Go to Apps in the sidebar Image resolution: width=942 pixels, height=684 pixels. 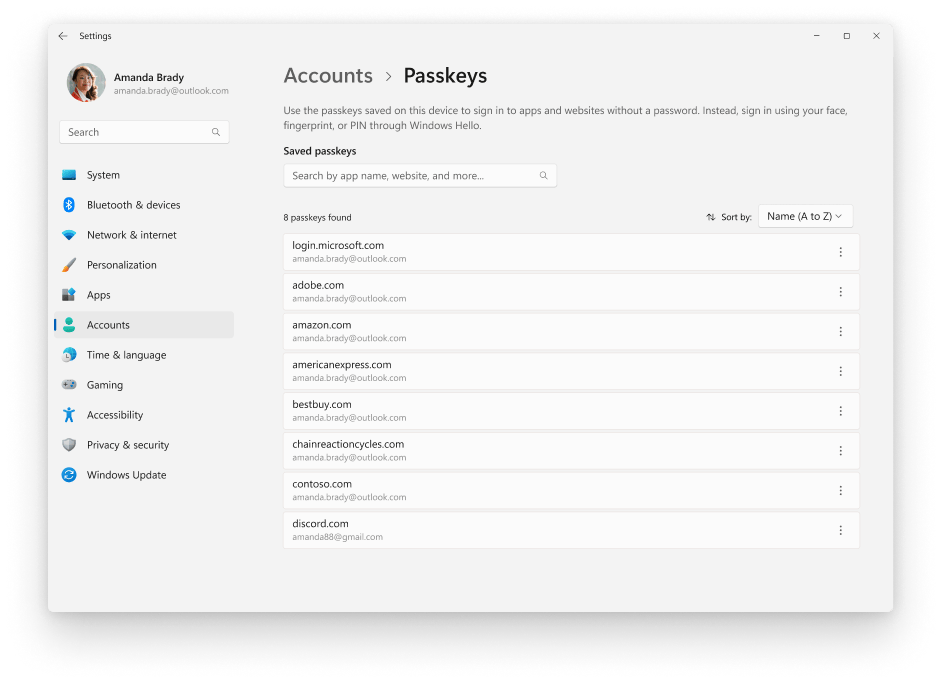[99, 295]
